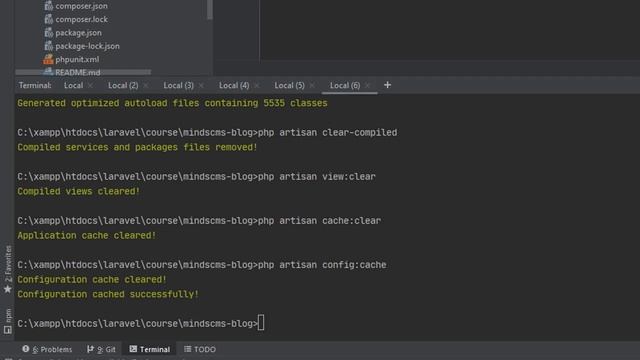
Task: Switch to the Local (5) terminal tab
Action: (289, 85)
